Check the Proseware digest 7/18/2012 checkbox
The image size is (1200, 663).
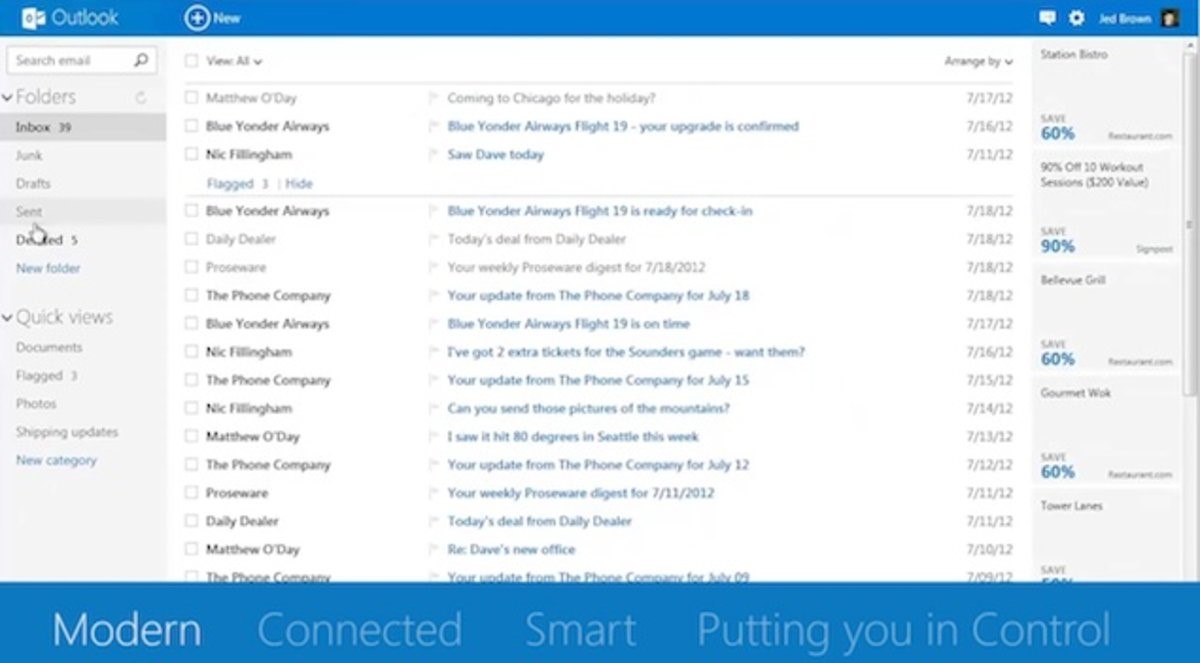tap(191, 267)
